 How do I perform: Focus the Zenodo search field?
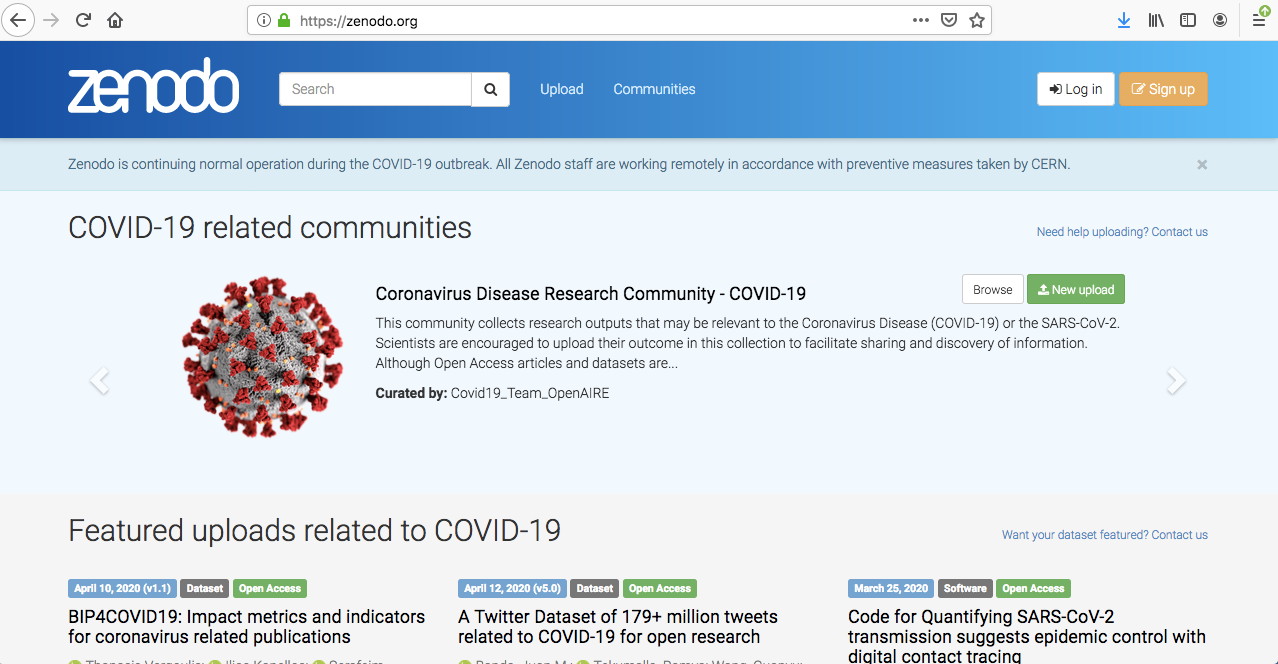375,89
